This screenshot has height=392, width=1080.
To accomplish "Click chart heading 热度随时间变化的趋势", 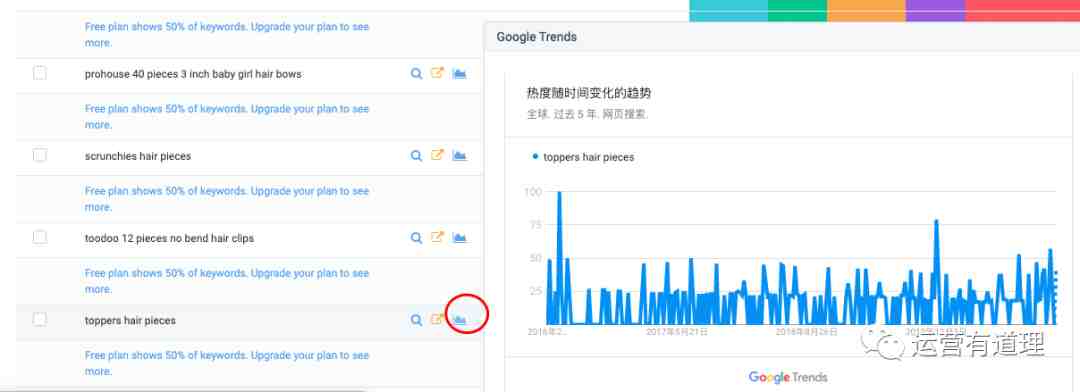I will point(589,93).
